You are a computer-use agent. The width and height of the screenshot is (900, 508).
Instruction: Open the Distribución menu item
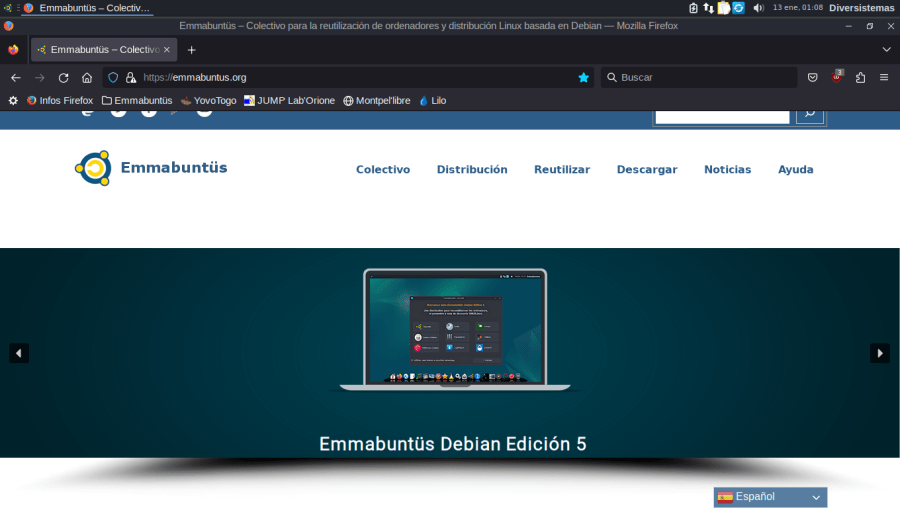pos(472,170)
